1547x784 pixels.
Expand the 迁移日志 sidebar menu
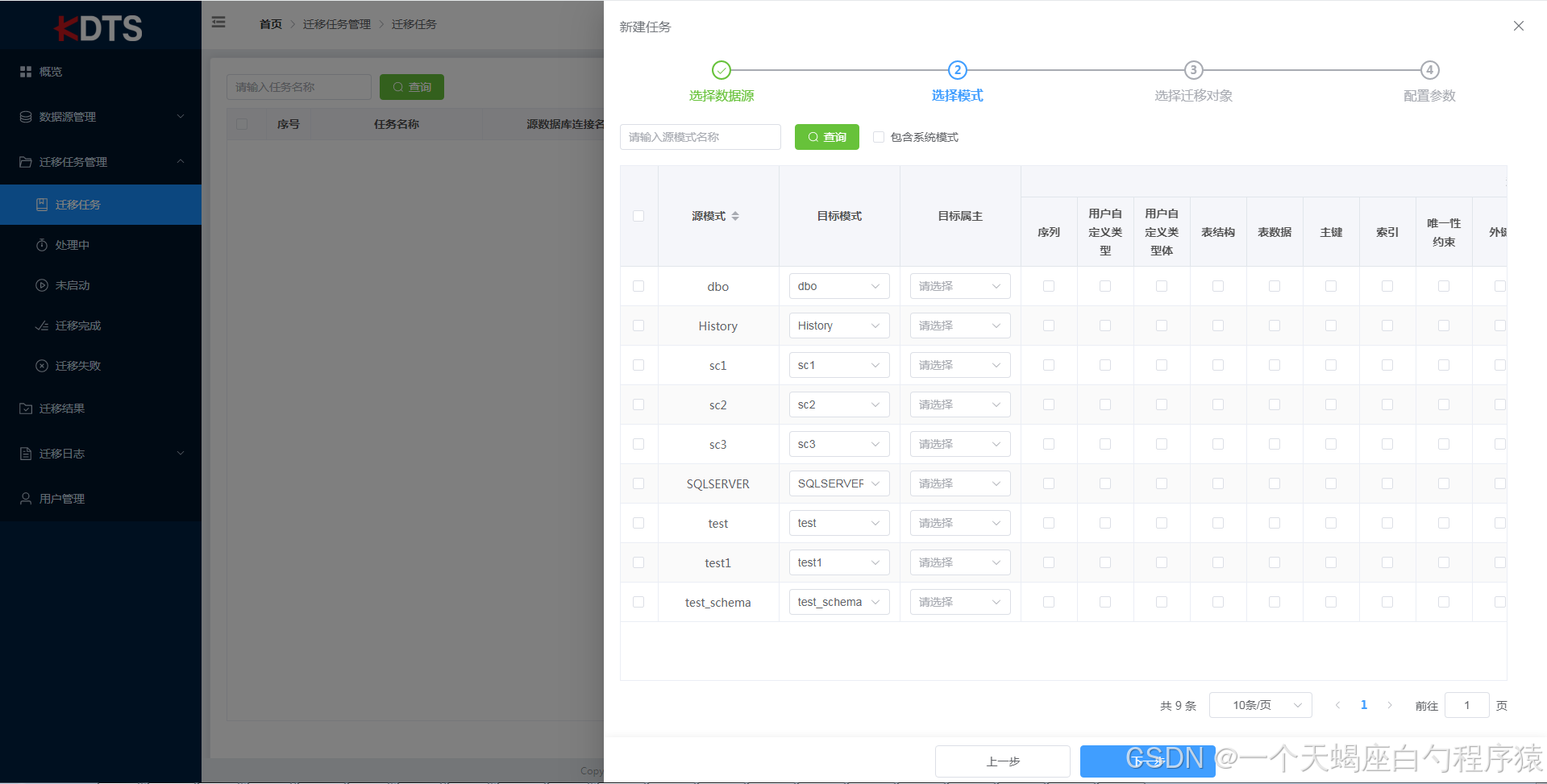coord(101,454)
